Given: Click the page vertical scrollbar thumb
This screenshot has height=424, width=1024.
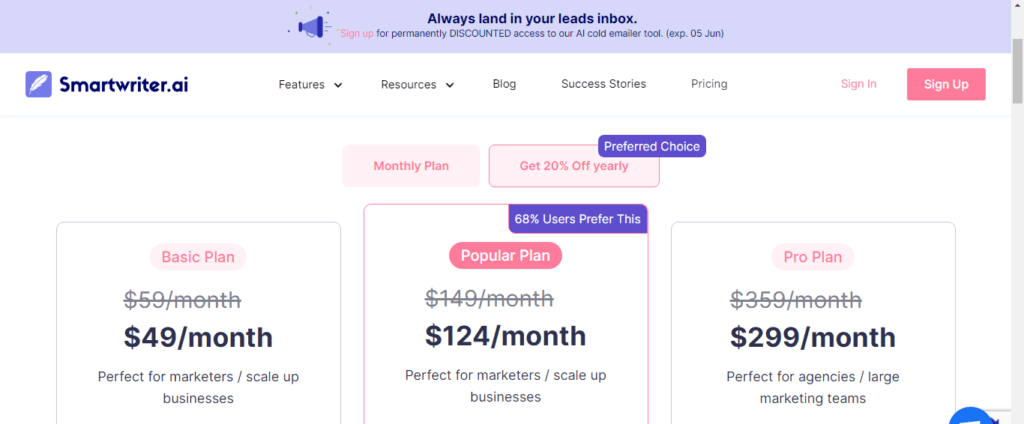Looking at the screenshot, I should click(1017, 70).
